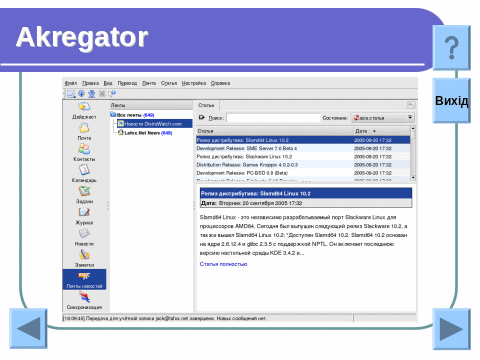This screenshot has width=480, height=360.
Task: Click the first toolbar icon (new feed)
Action: [71, 94]
